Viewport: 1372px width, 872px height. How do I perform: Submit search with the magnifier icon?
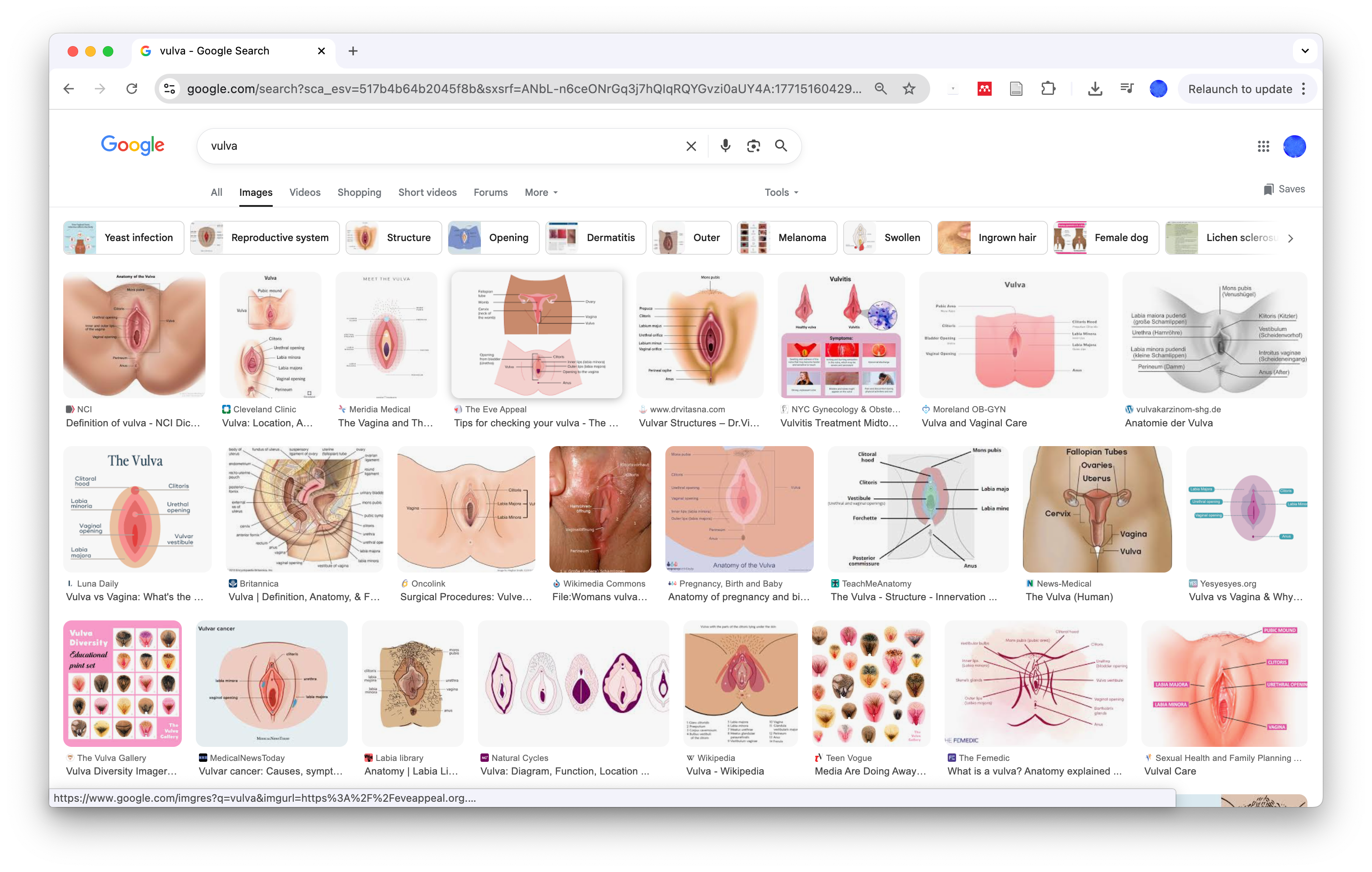point(781,146)
